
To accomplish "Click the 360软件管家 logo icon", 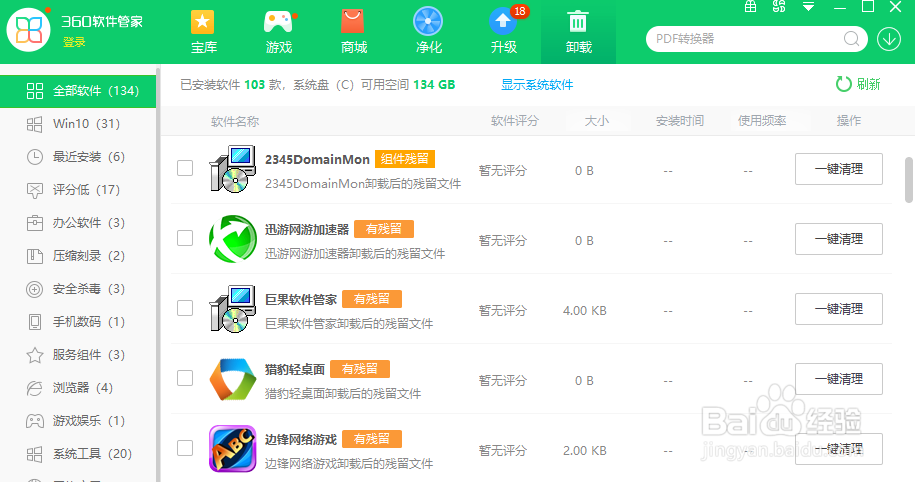I will pyautogui.click(x=28, y=30).
